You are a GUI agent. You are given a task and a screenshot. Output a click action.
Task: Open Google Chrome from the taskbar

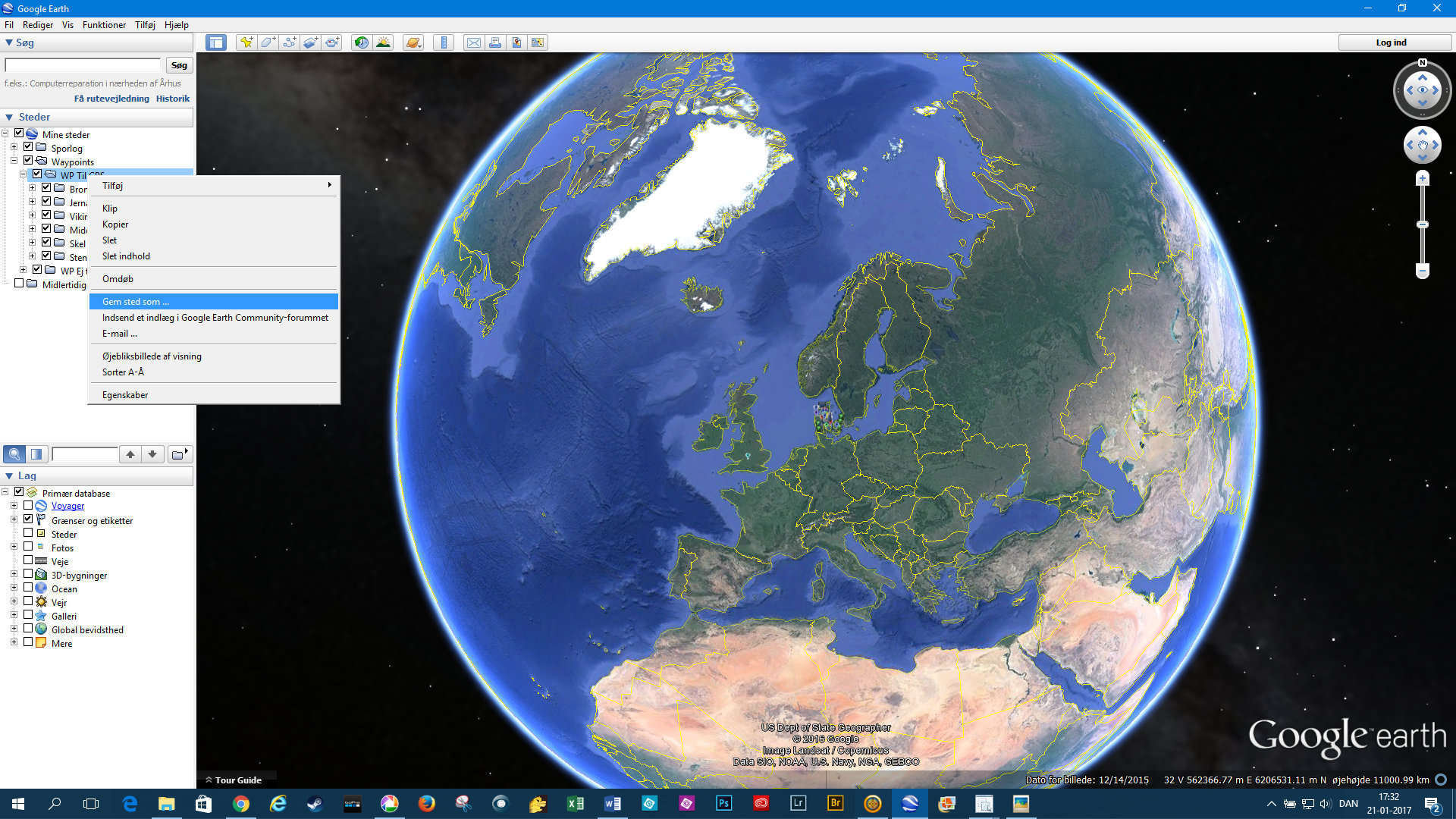coord(240,804)
